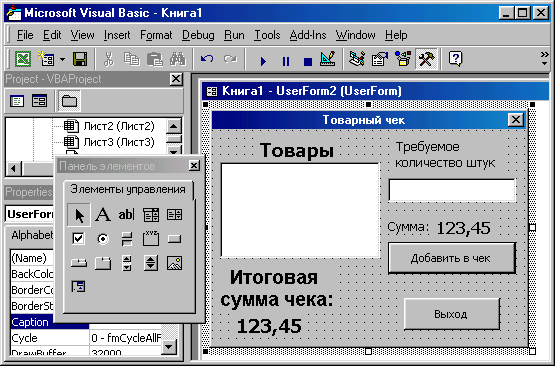Undo the last action
The height and width of the screenshot is (366, 555).
pos(207,59)
